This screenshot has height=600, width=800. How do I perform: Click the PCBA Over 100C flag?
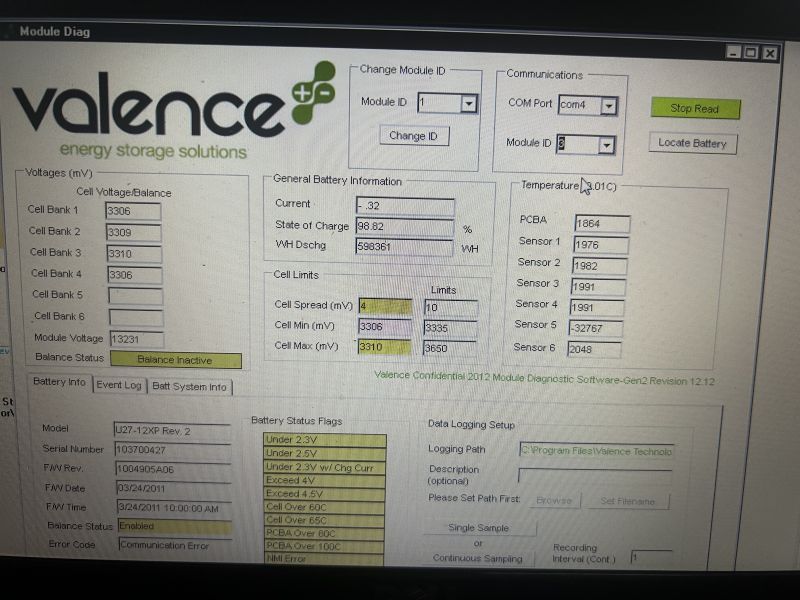point(324,546)
